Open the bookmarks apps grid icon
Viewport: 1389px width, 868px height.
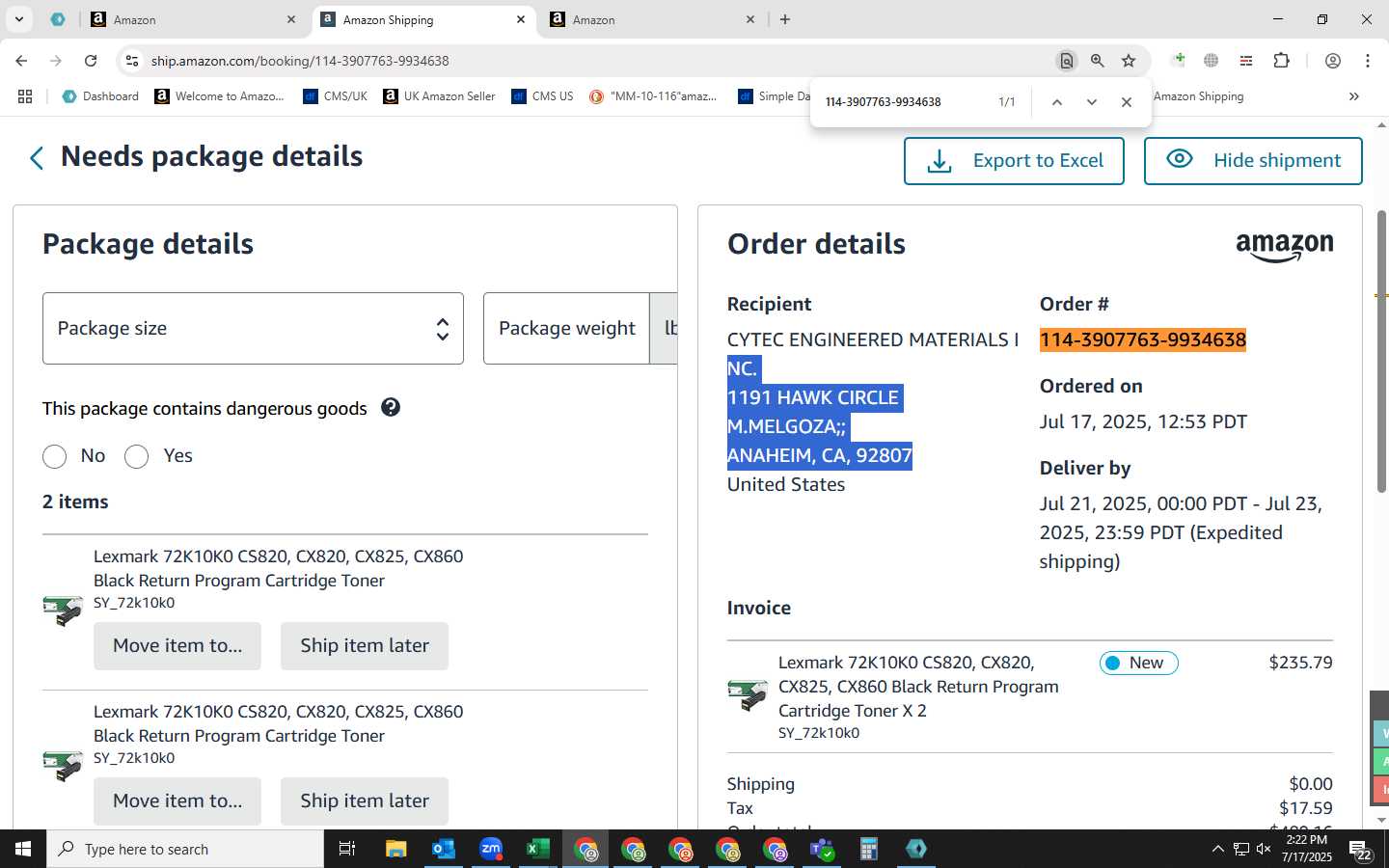click(x=25, y=96)
